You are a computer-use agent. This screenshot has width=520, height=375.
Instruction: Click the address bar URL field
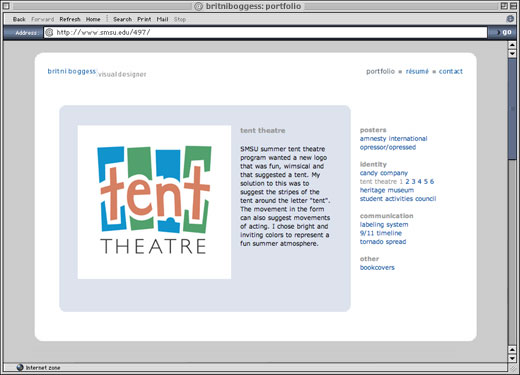click(x=265, y=32)
